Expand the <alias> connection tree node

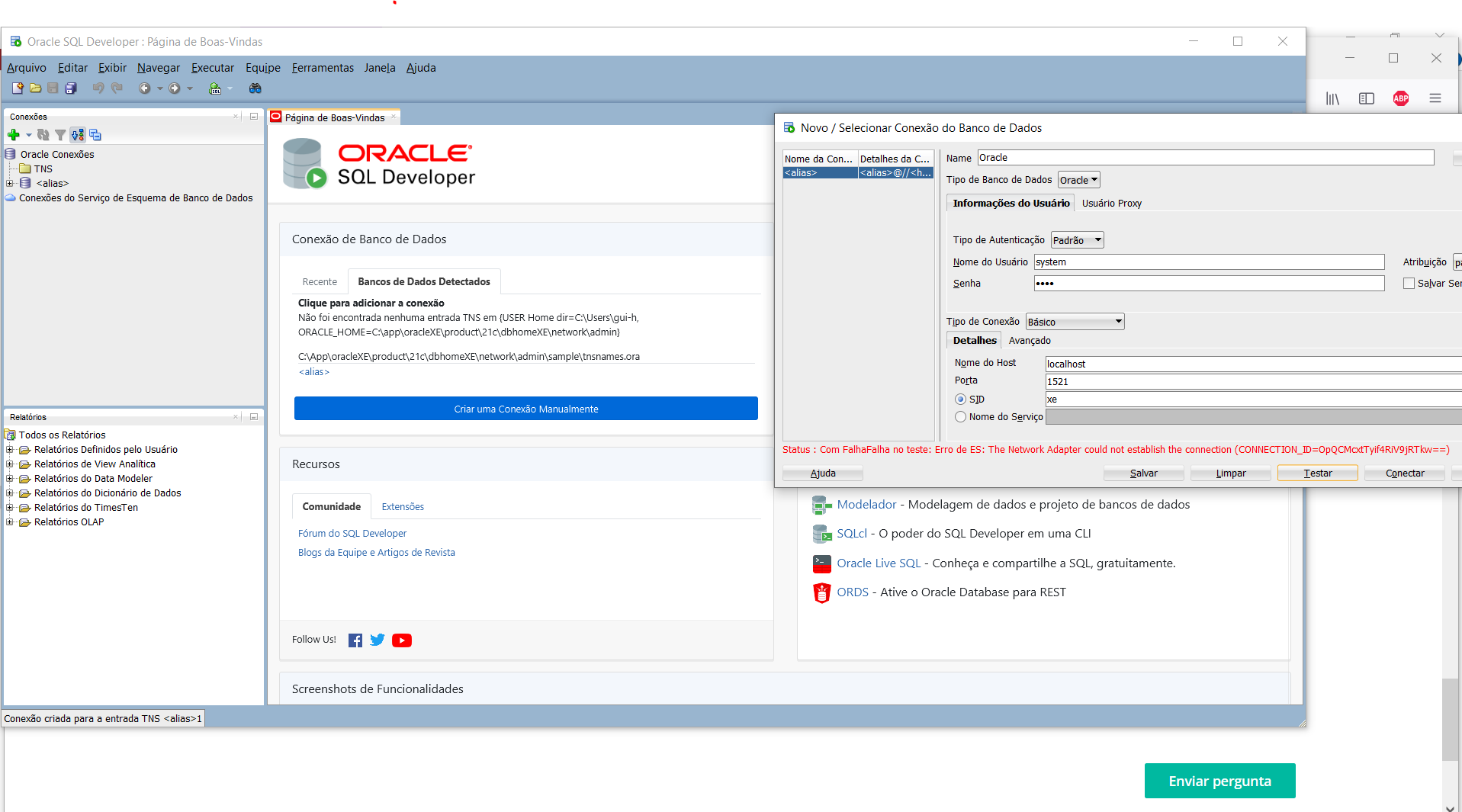(9, 183)
